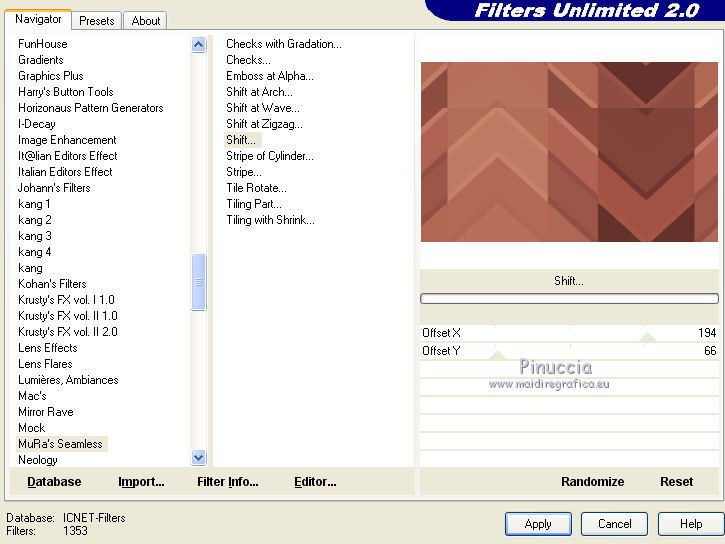Select I-Decay category
The image size is (725, 544).
[x=37, y=124]
